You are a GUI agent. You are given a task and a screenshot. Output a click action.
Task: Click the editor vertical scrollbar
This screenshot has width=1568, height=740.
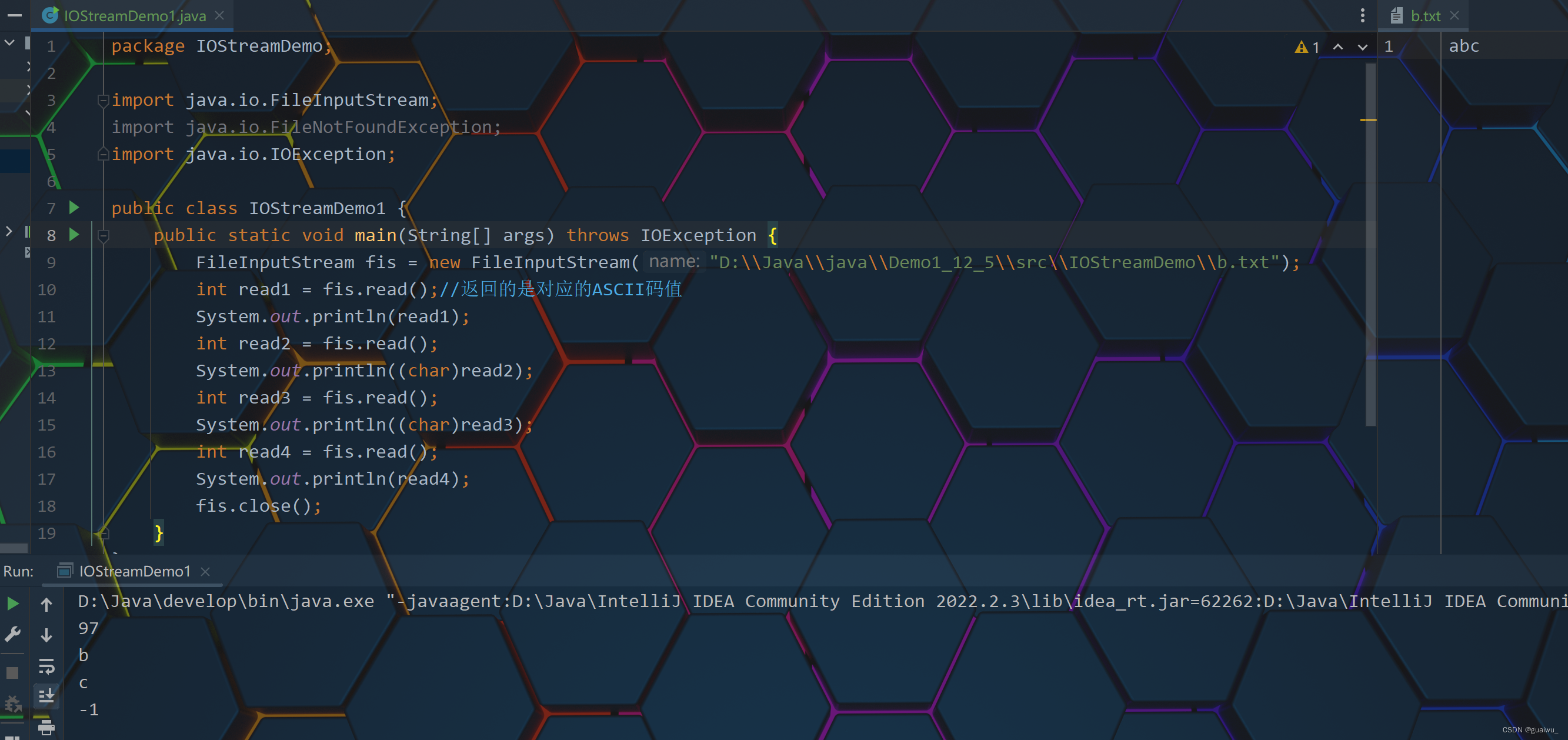tap(1371, 244)
